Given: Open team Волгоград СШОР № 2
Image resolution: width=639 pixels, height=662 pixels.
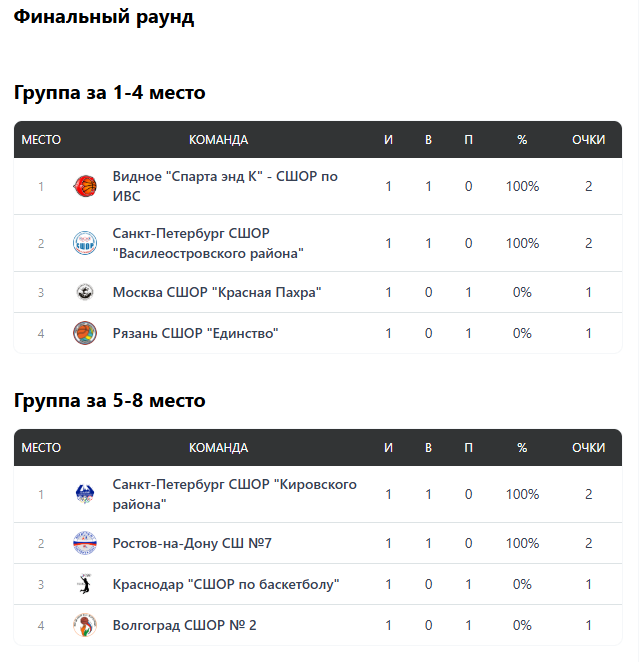Looking at the screenshot, I should [x=184, y=625].
